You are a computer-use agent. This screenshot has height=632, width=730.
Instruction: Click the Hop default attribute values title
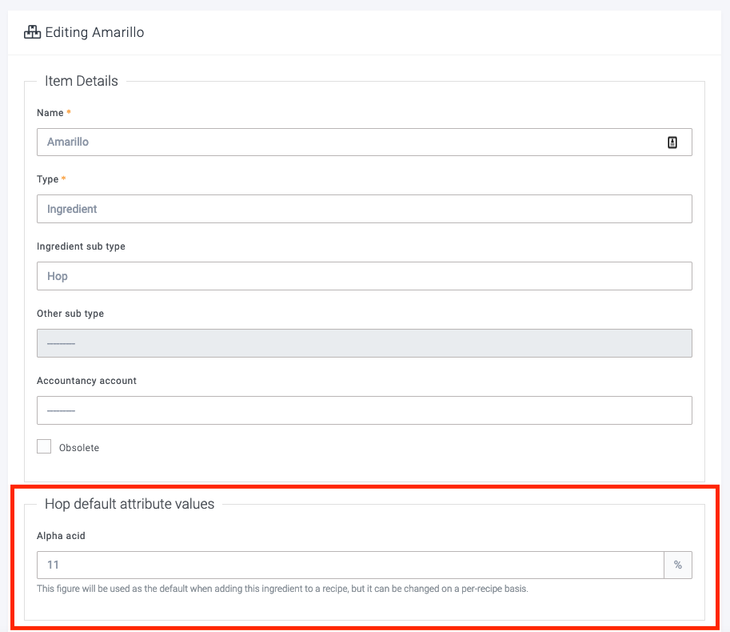[129, 504]
